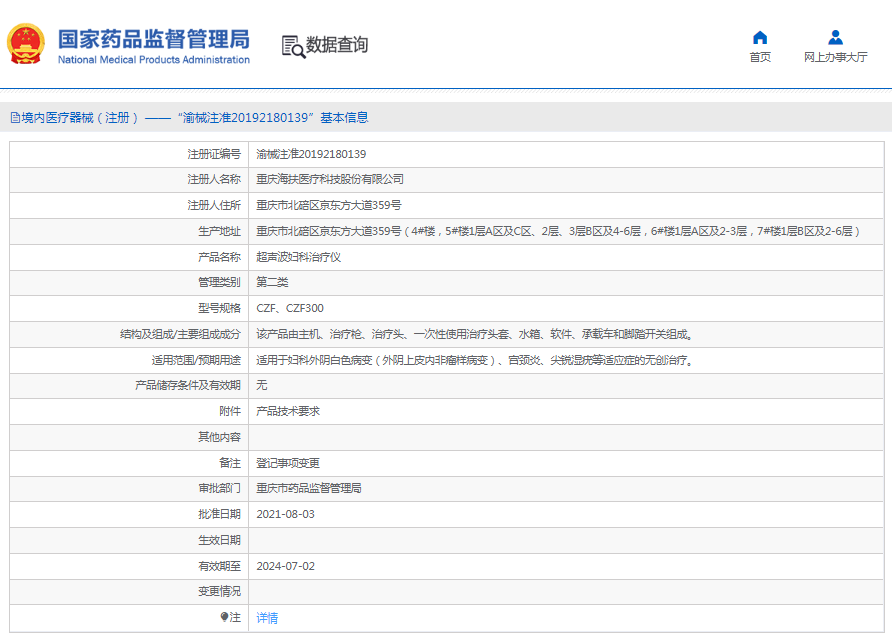Click the 数据查询 magnifier document icon

click(x=292, y=46)
